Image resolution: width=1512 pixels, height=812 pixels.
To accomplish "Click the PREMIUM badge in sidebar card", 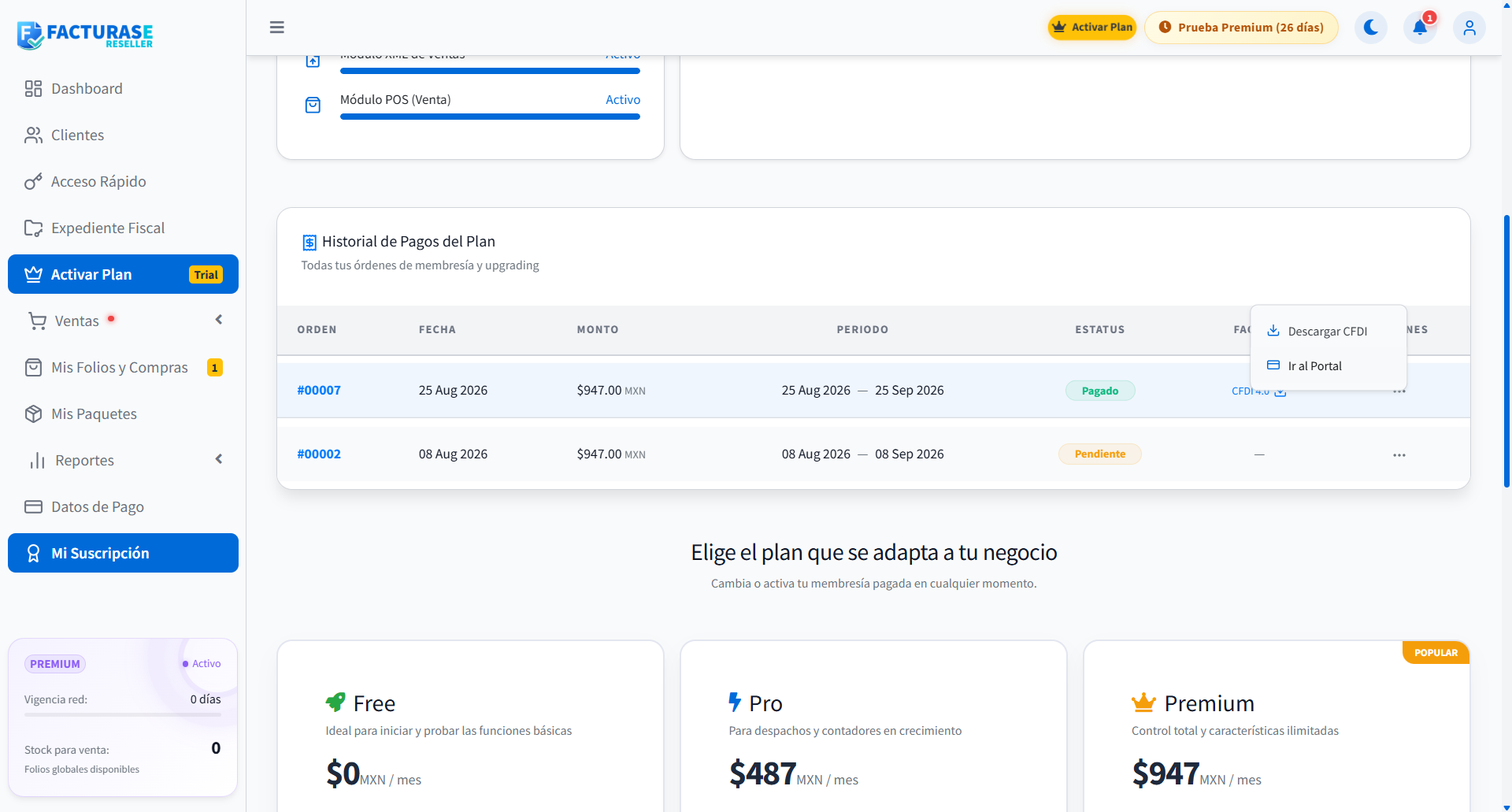I will [55, 664].
